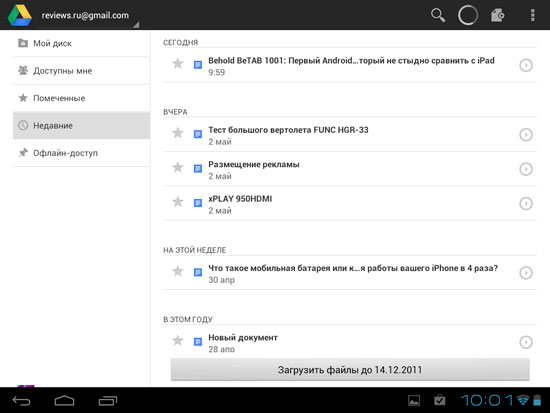Star the Размещение рекламы document
550x413 pixels.
(178, 167)
